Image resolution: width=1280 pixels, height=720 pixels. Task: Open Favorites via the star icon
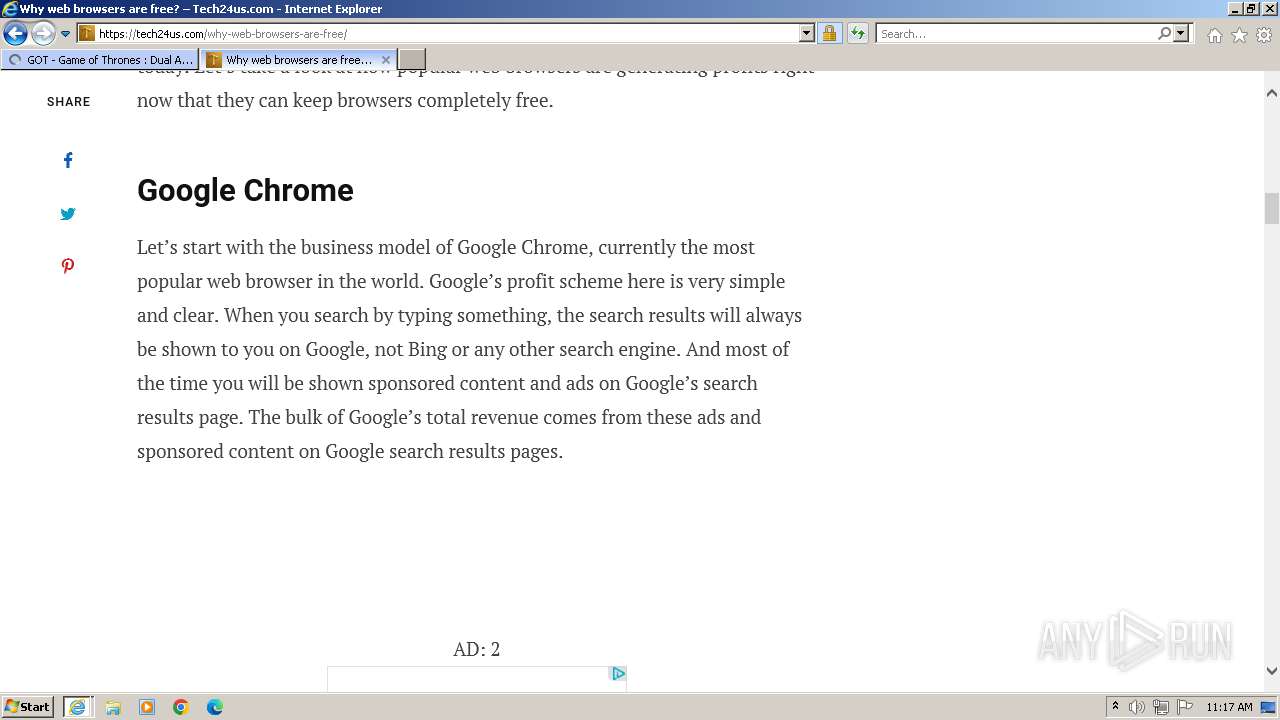(1239, 35)
